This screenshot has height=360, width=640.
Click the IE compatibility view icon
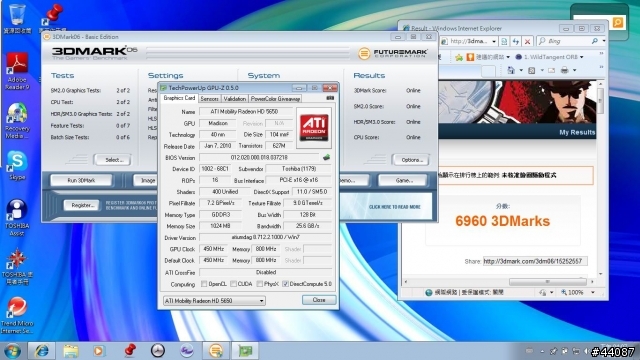pyautogui.click(x=504, y=41)
